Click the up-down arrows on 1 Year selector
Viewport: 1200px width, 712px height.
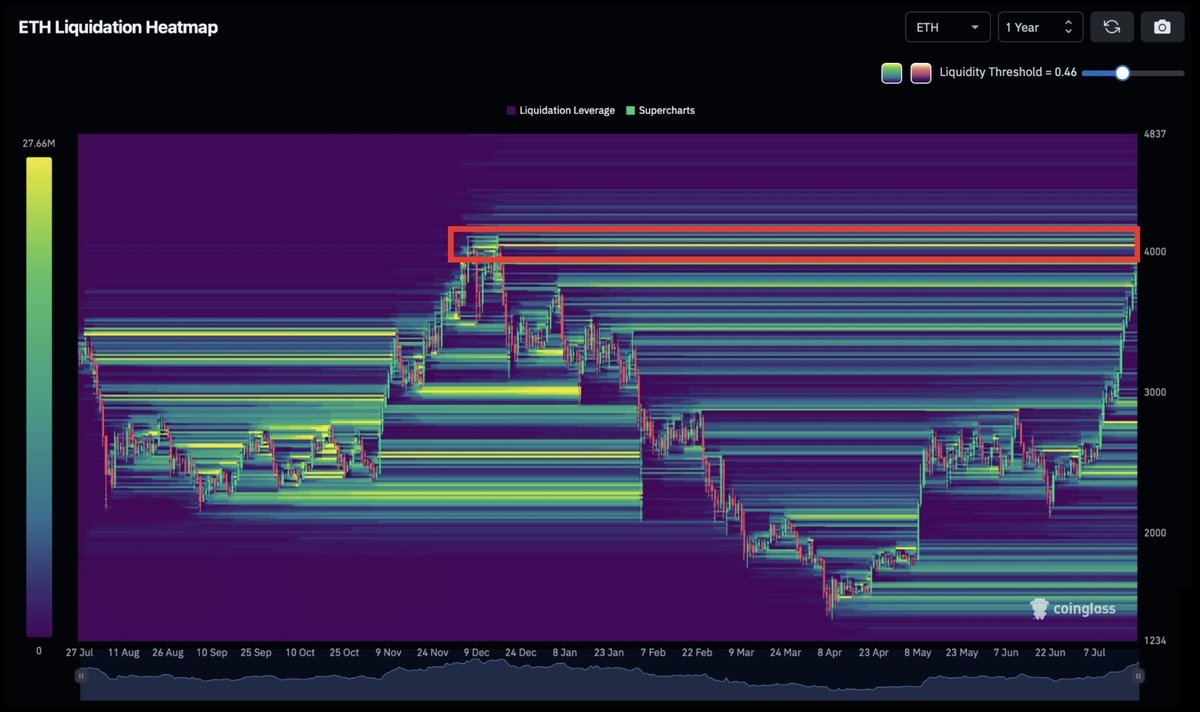pyautogui.click(x=1068, y=27)
